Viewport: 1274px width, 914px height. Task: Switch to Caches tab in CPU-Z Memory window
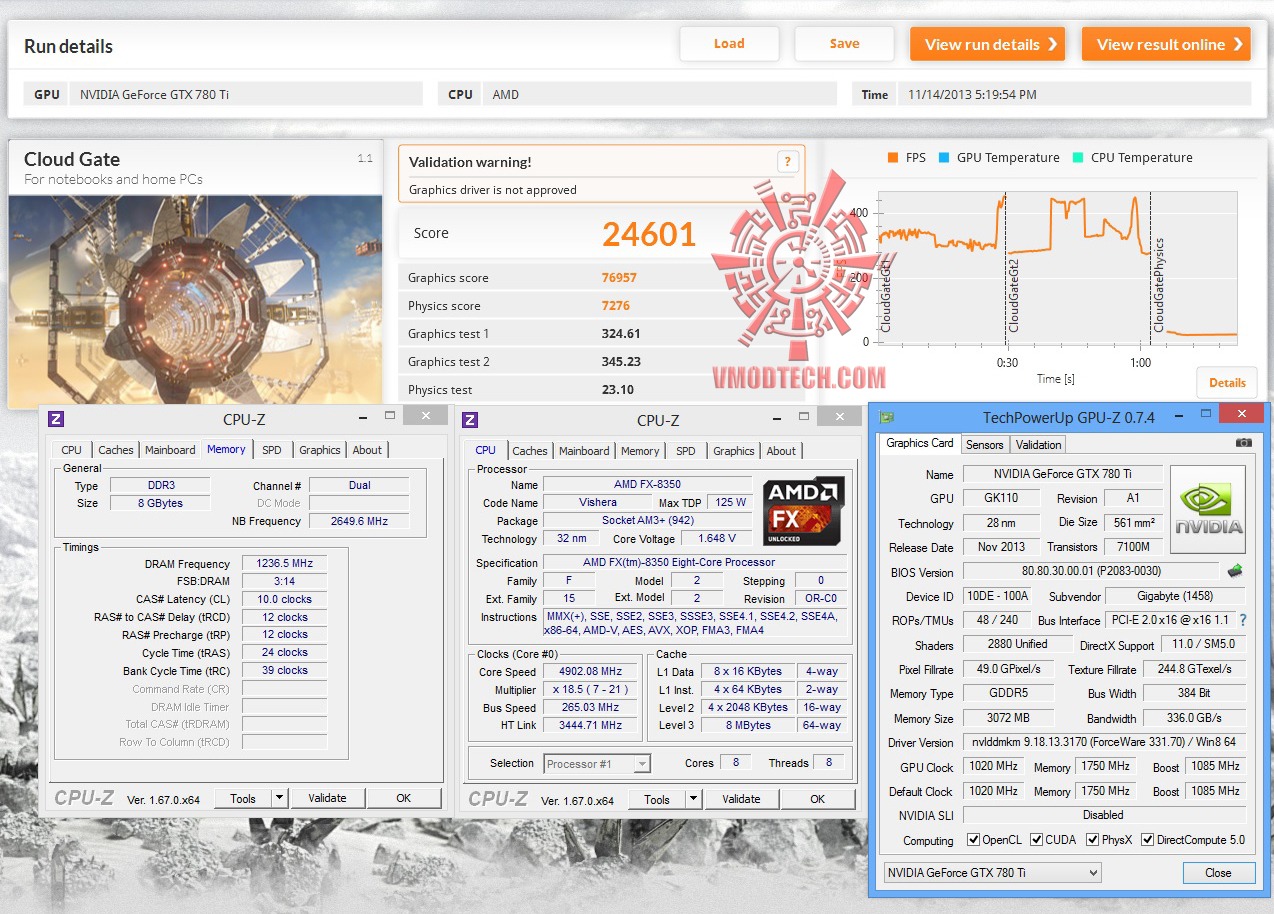pyautogui.click(x=115, y=450)
